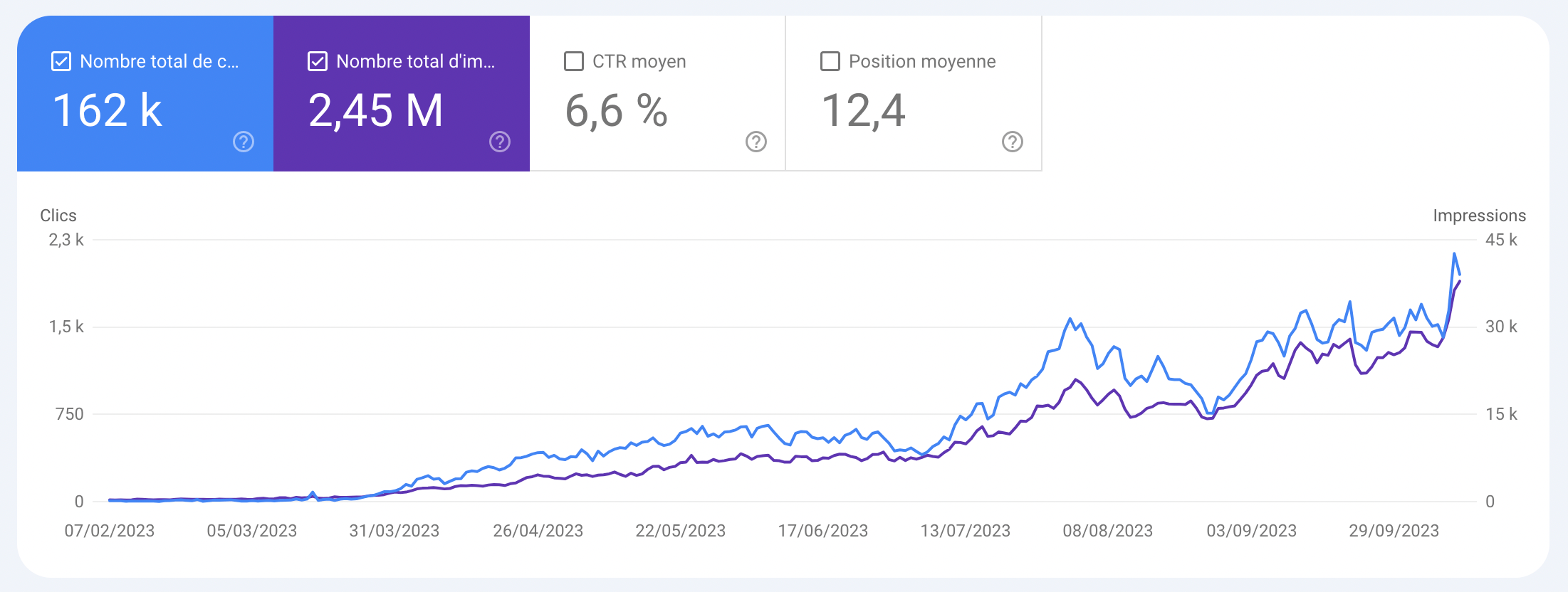Select the 6,6 % CTR value
Viewport: 1568px width, 592px height.
(616, 111)
